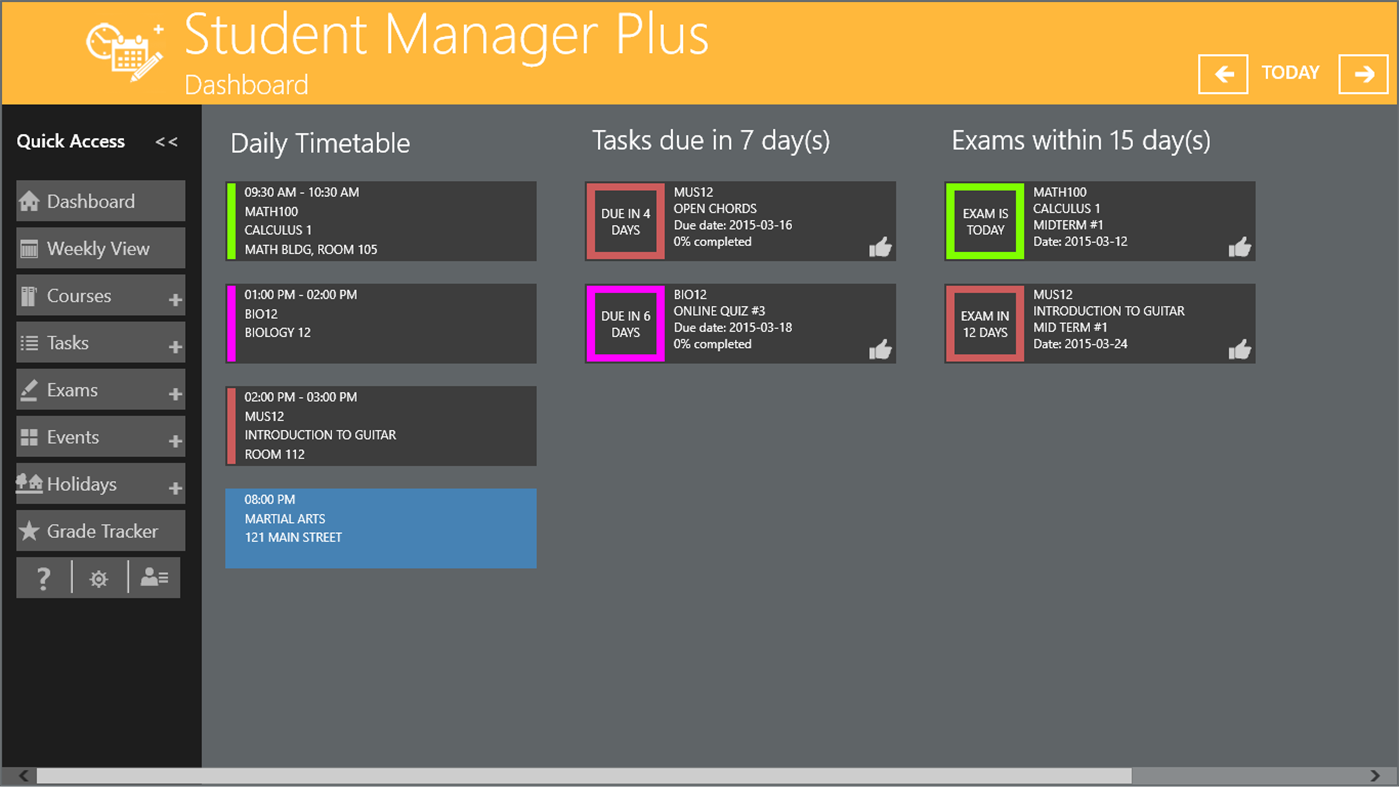
Task: Click the TODAY button
Action: click(x=1290, y=72)
